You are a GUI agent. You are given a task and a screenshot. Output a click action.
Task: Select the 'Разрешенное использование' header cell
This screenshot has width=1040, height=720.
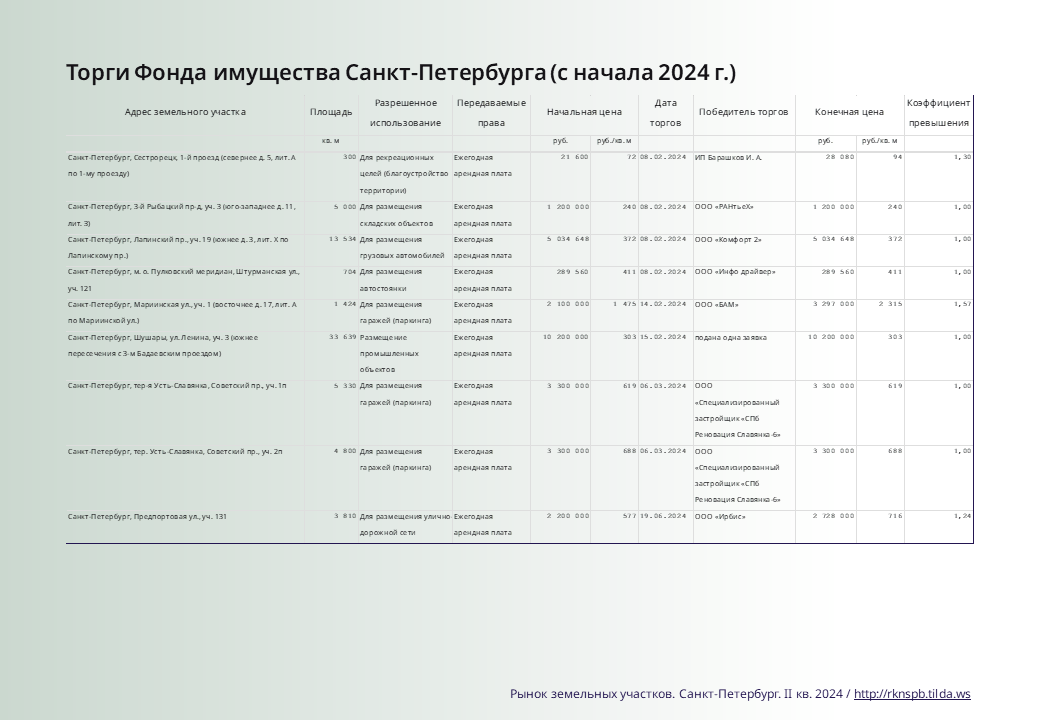point(405,113)
